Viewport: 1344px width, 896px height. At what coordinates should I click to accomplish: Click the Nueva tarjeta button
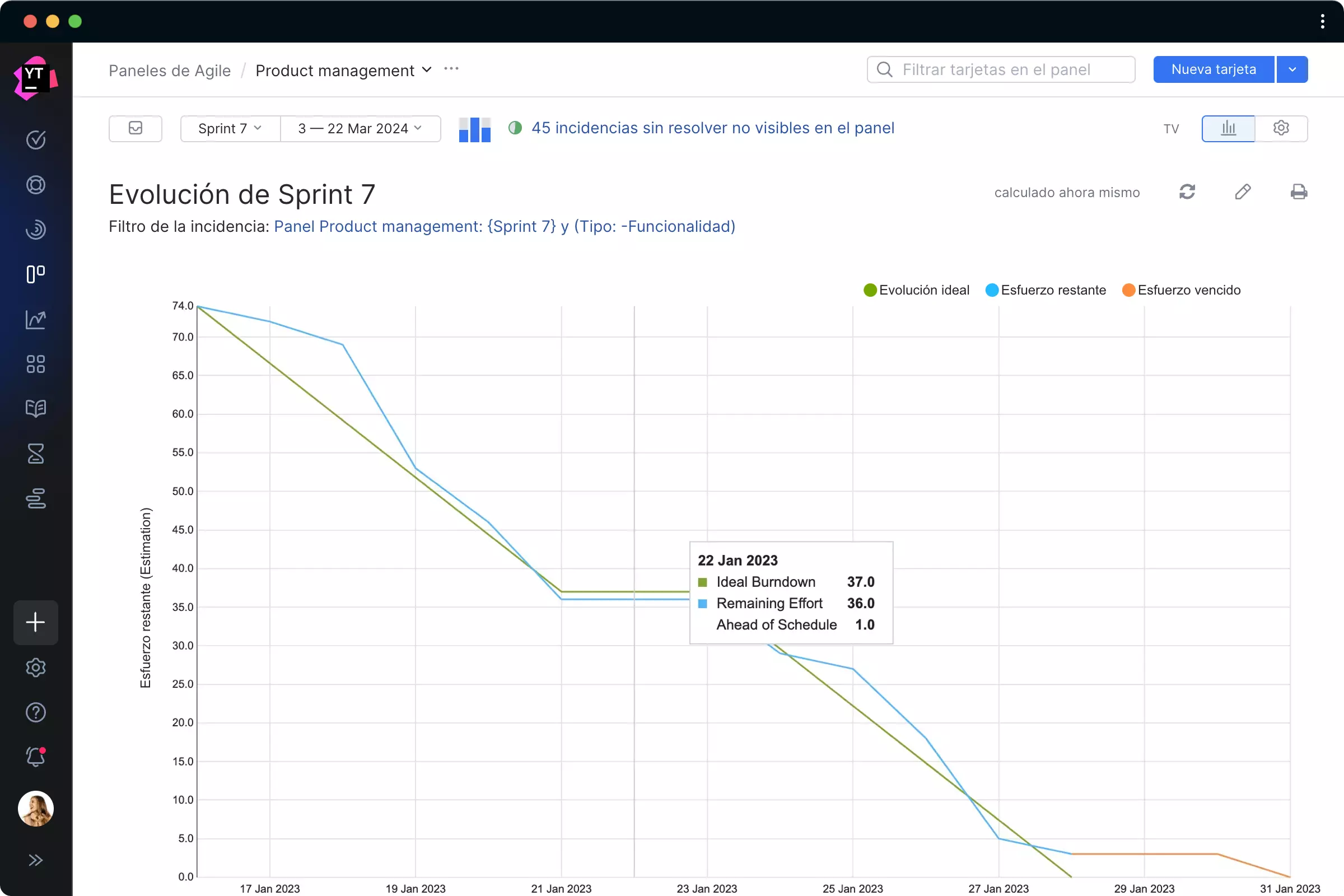1213,69
